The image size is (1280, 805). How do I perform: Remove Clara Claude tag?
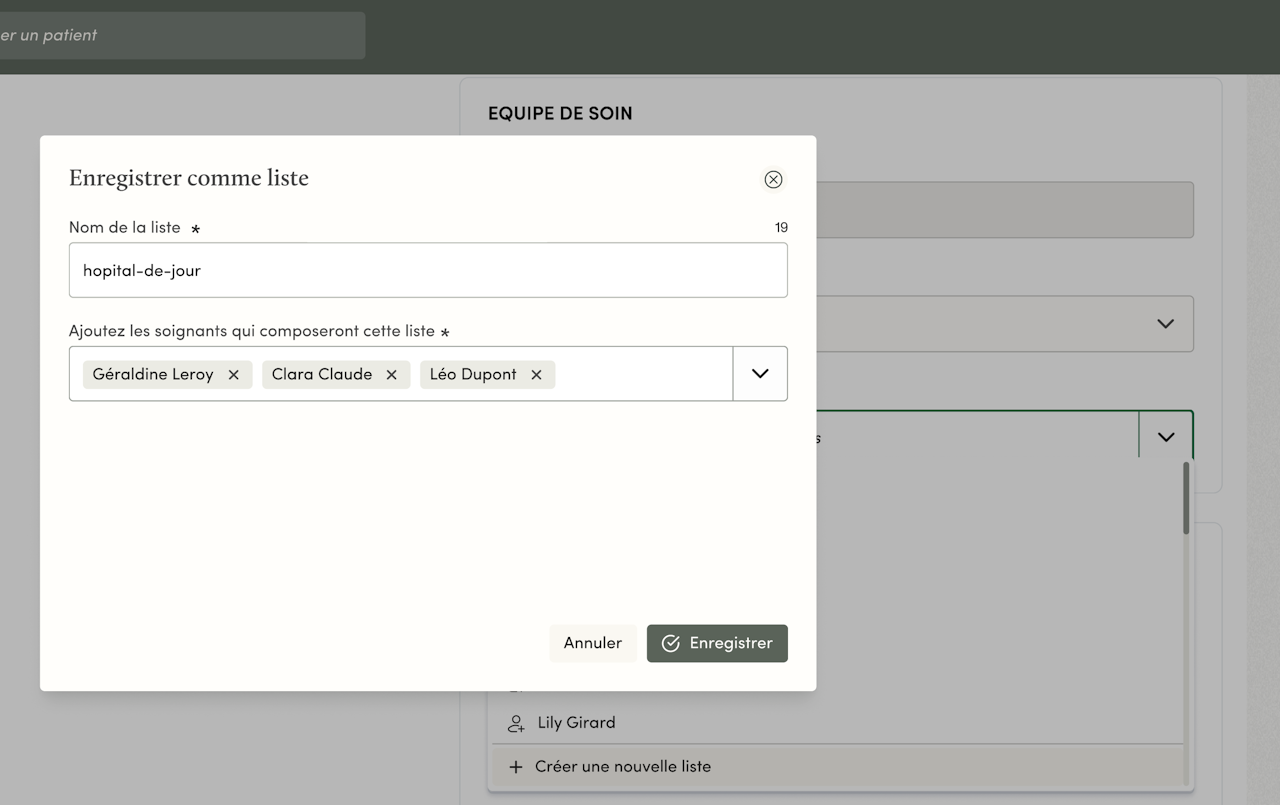pos(391,374)
